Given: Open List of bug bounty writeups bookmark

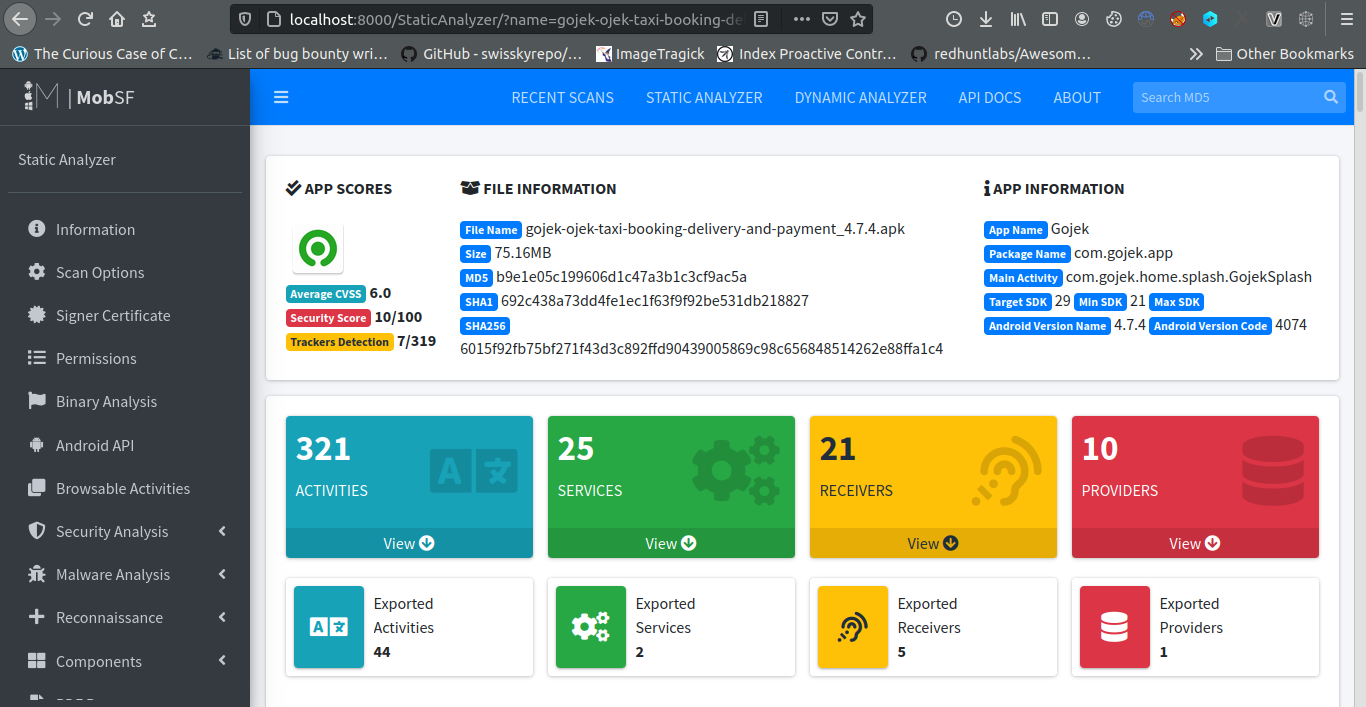Looking at the screenshot, I should coord(297,54).
